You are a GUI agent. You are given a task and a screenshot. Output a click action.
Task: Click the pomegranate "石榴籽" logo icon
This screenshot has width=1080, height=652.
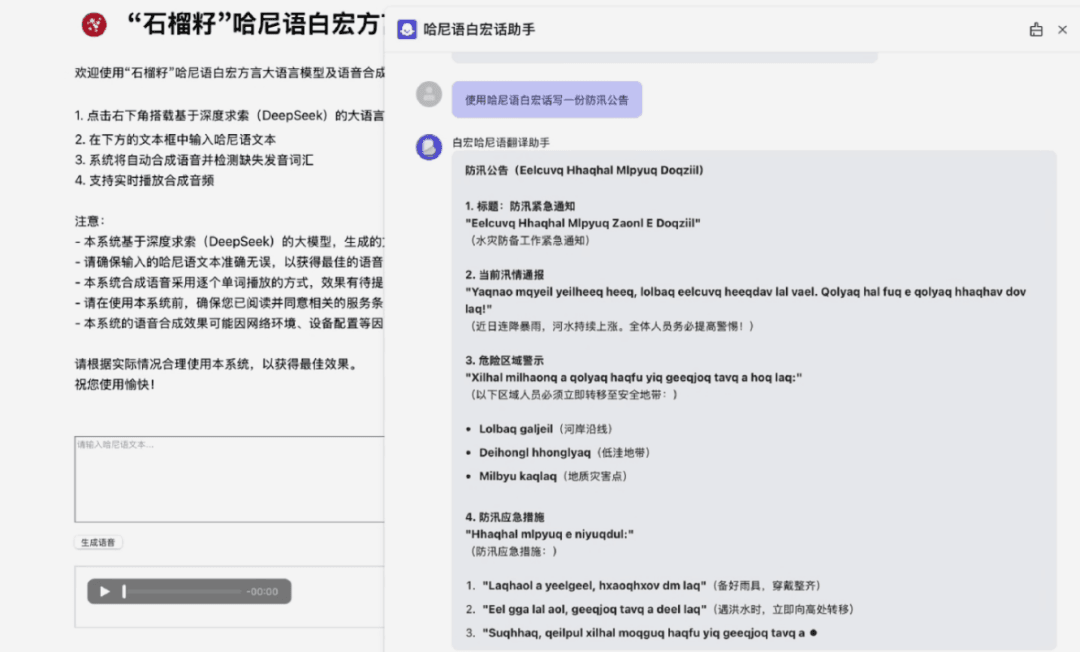(93, 24)
